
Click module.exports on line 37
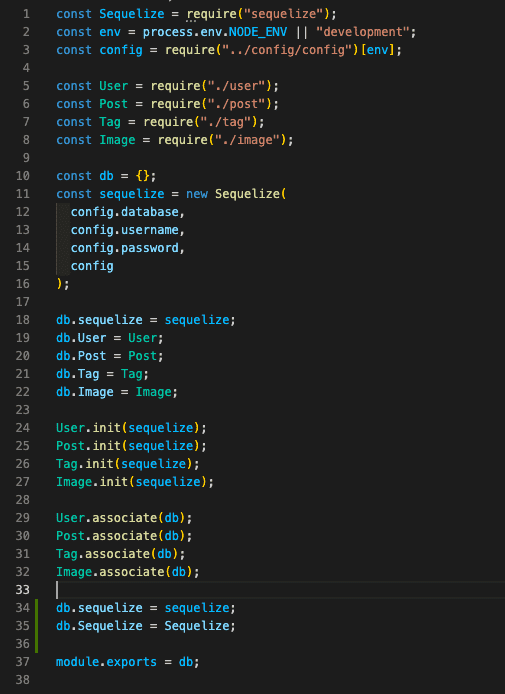(106, 662)
